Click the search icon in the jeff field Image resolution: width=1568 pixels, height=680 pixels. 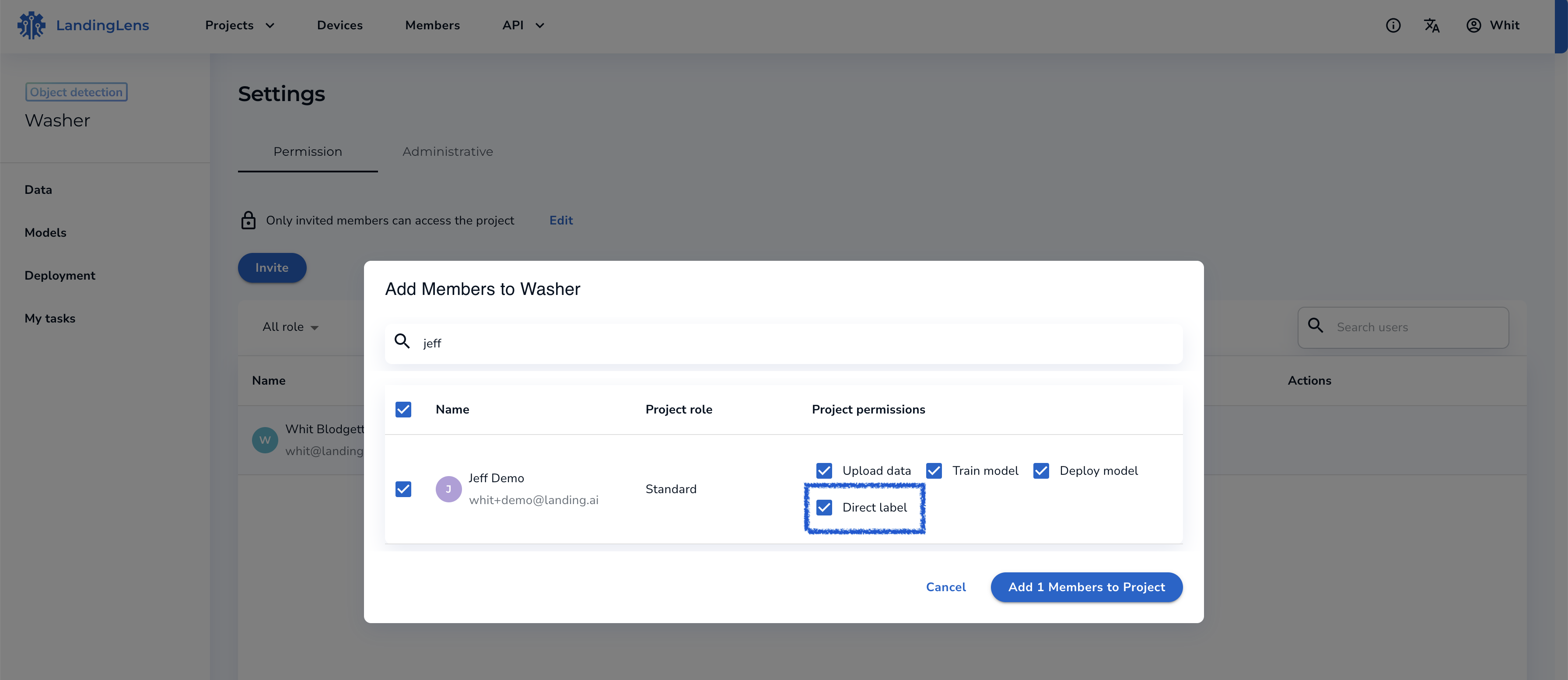(402, 341)
